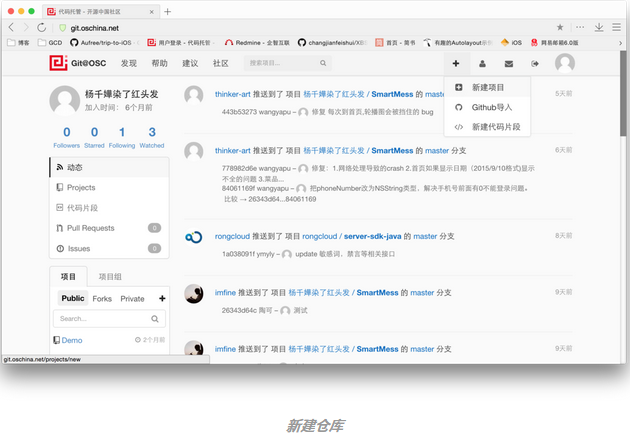Click the user profile icon in navbar

482,63
